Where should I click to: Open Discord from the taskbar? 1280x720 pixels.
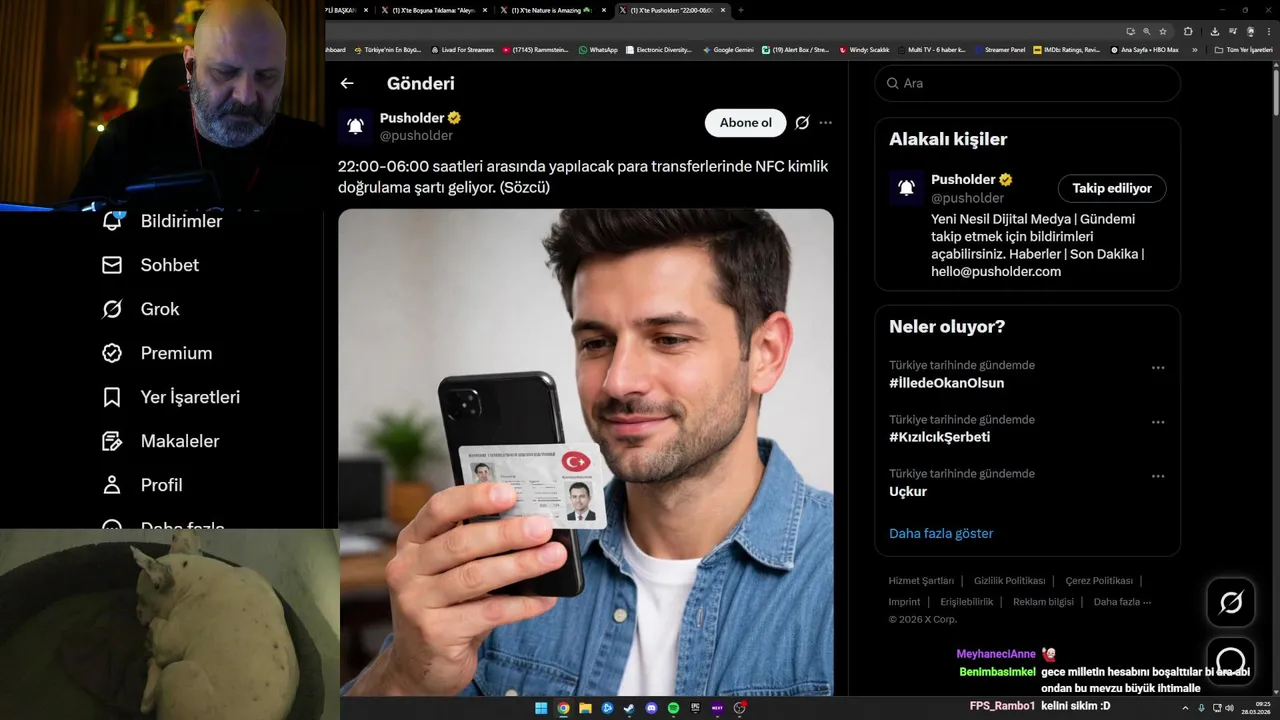[x=651, y=708]
